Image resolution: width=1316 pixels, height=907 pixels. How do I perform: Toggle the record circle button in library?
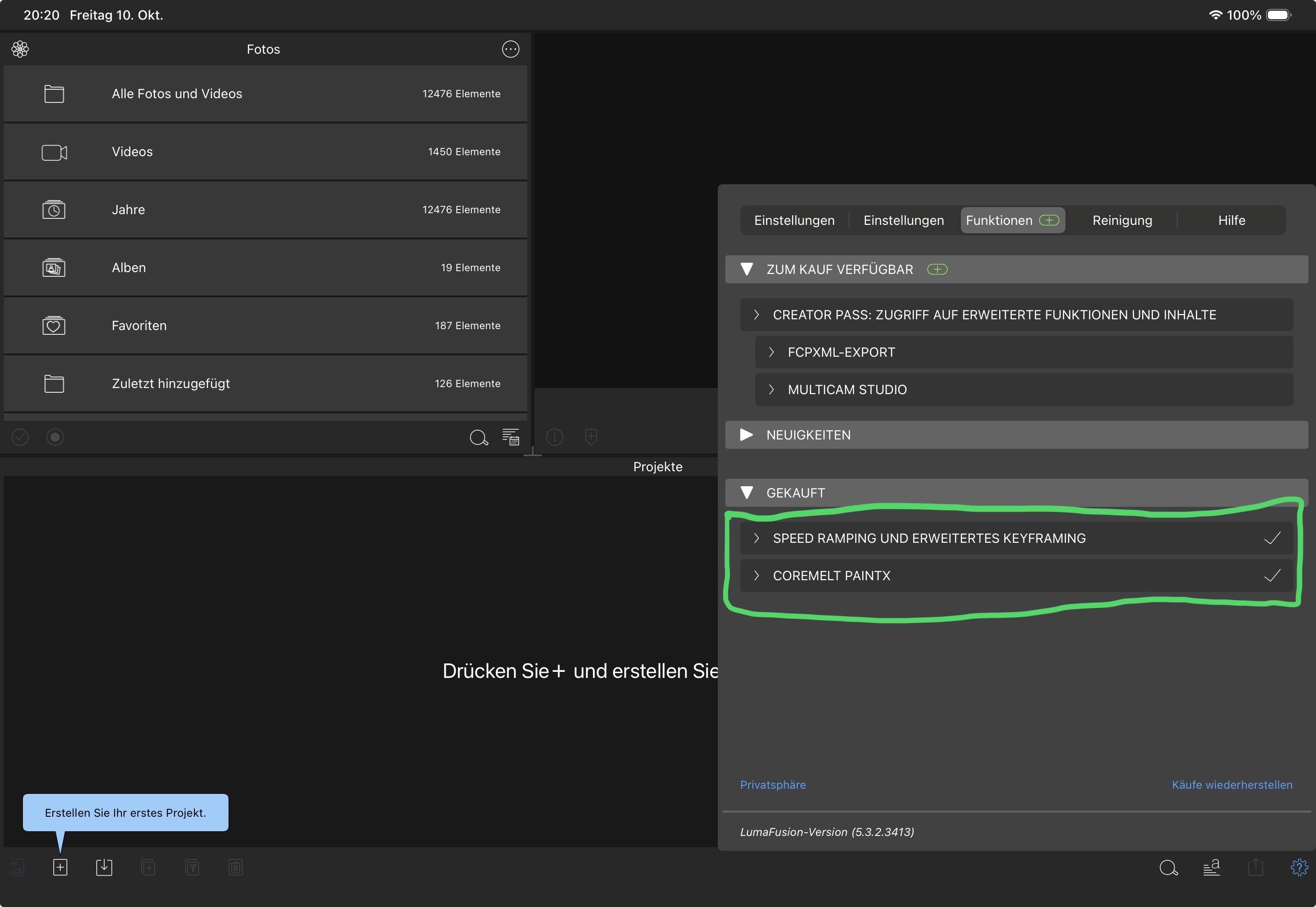point(55,437)
